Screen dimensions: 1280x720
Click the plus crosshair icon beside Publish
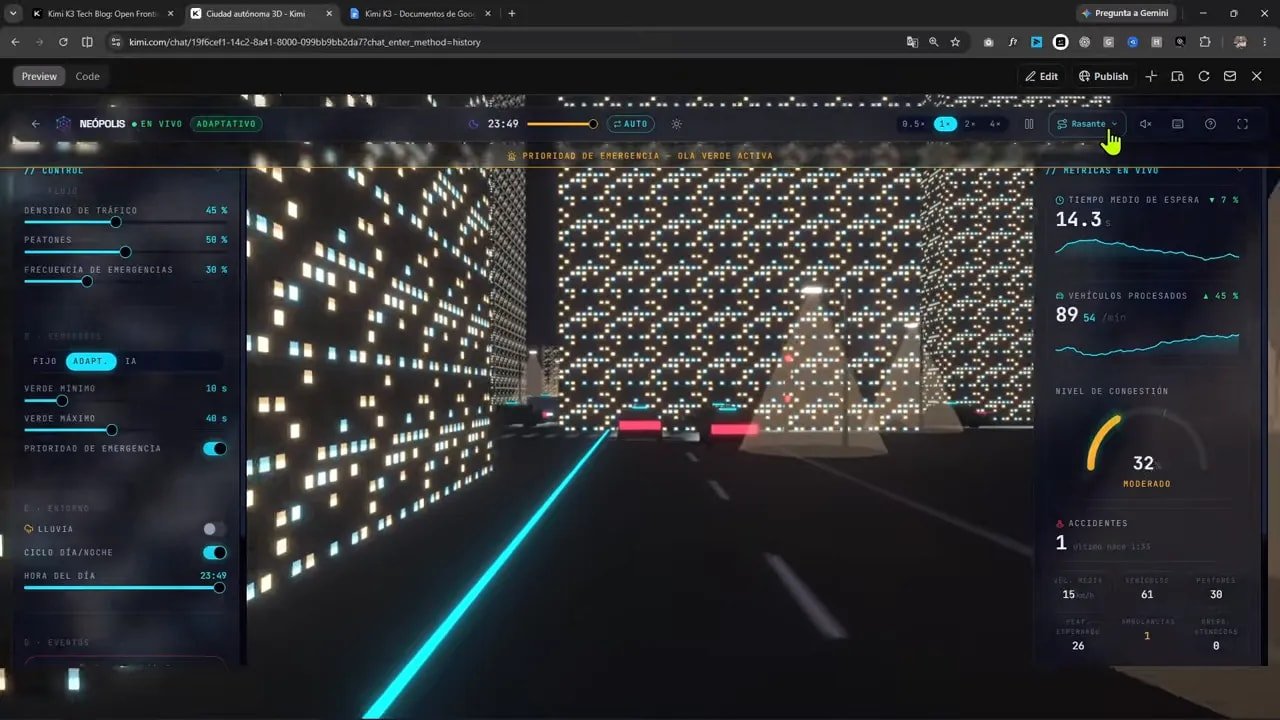[x=1151, y=76]
